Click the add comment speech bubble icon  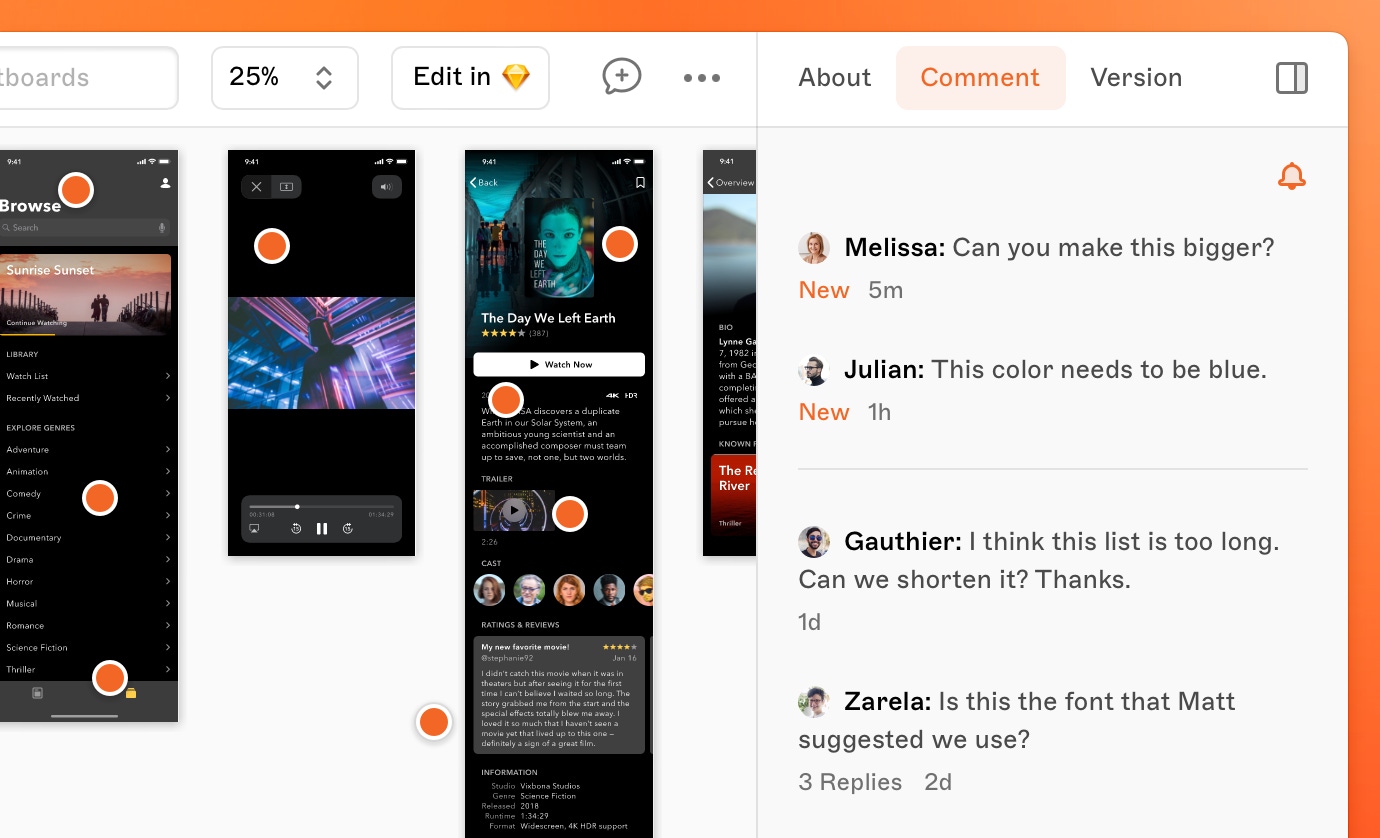pyautogui.click(x=621, y=77)
